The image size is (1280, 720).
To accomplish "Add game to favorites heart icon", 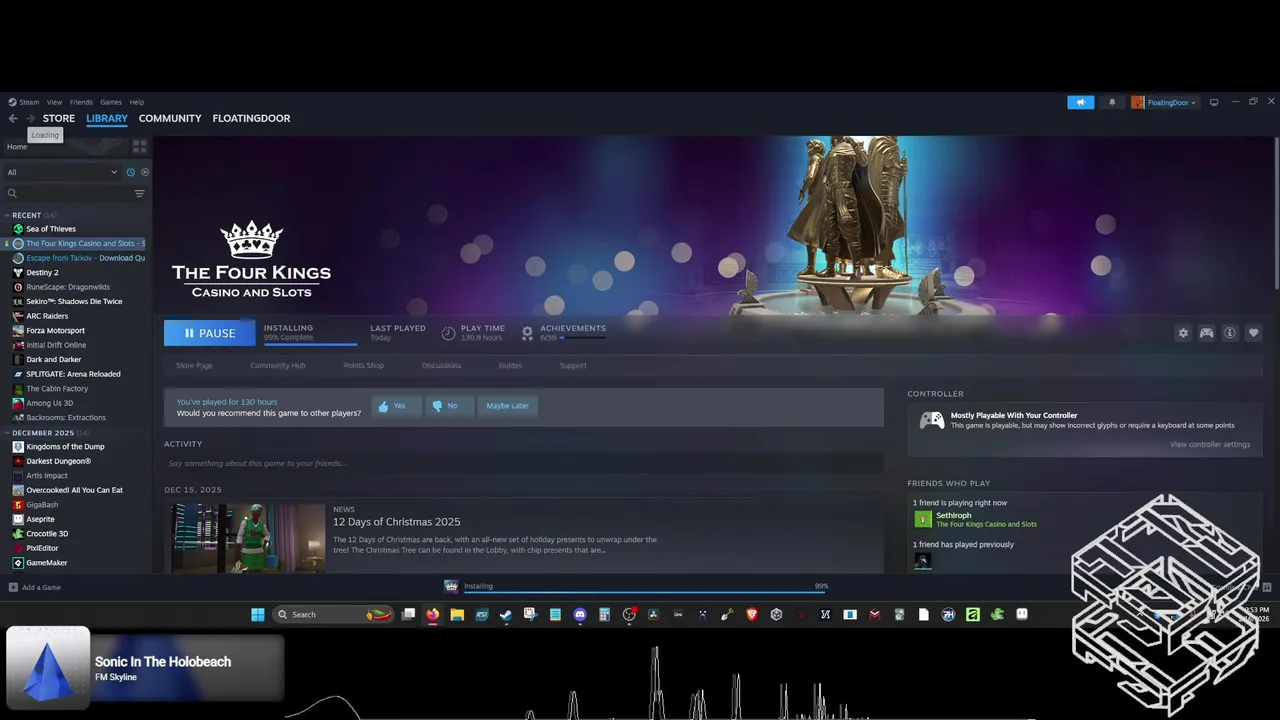I will tap(1253, 333).
